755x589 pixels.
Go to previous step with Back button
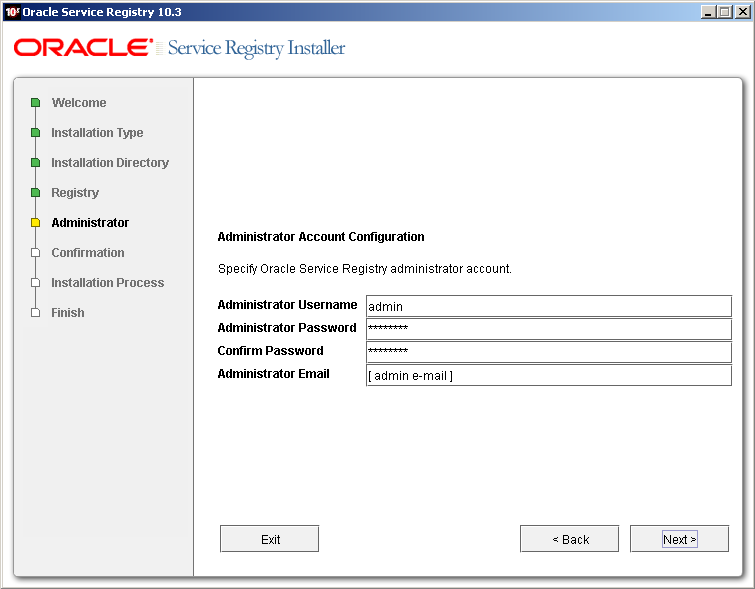pos(569,538)
